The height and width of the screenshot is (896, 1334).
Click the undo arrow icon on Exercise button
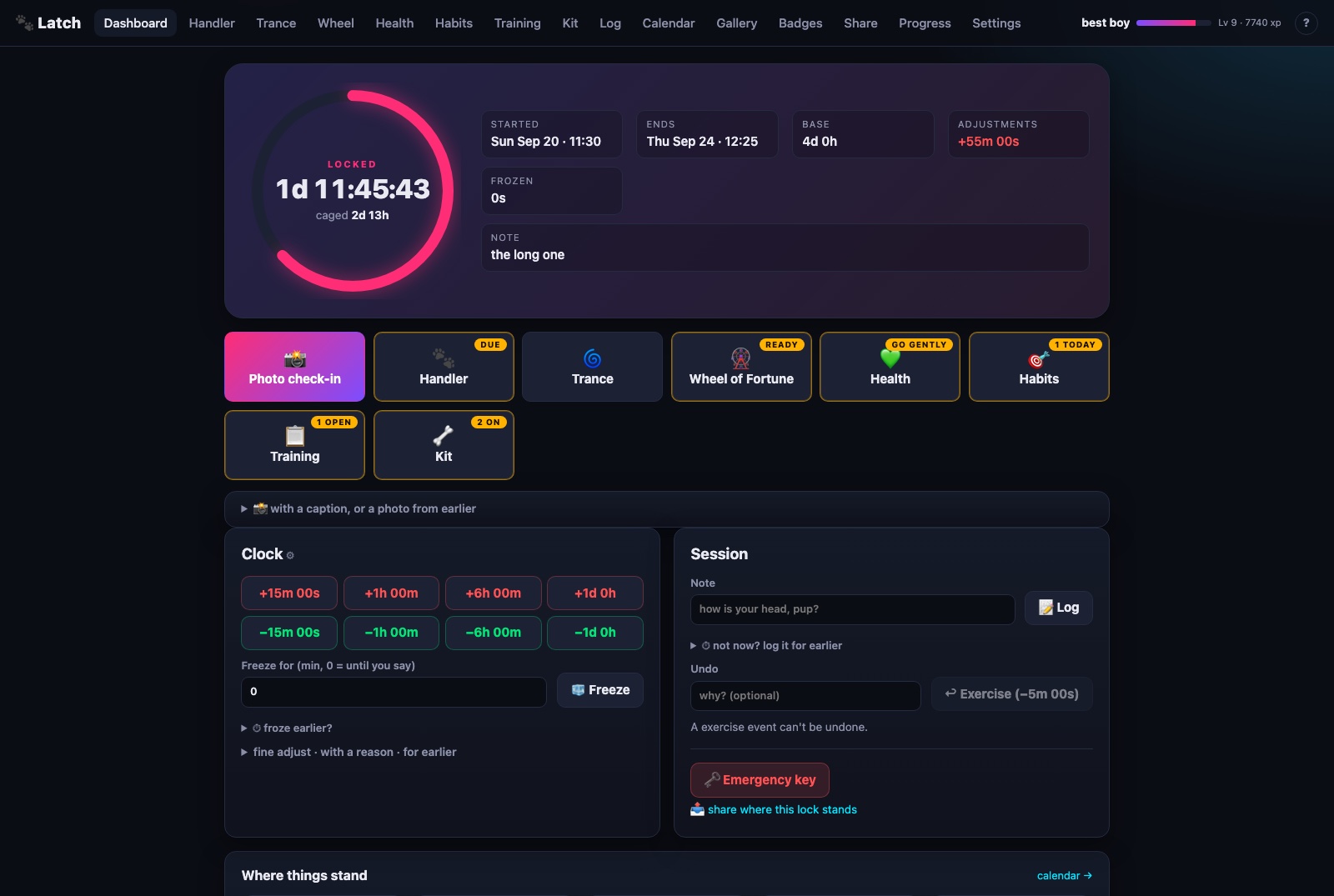click(x=950, y=693)
